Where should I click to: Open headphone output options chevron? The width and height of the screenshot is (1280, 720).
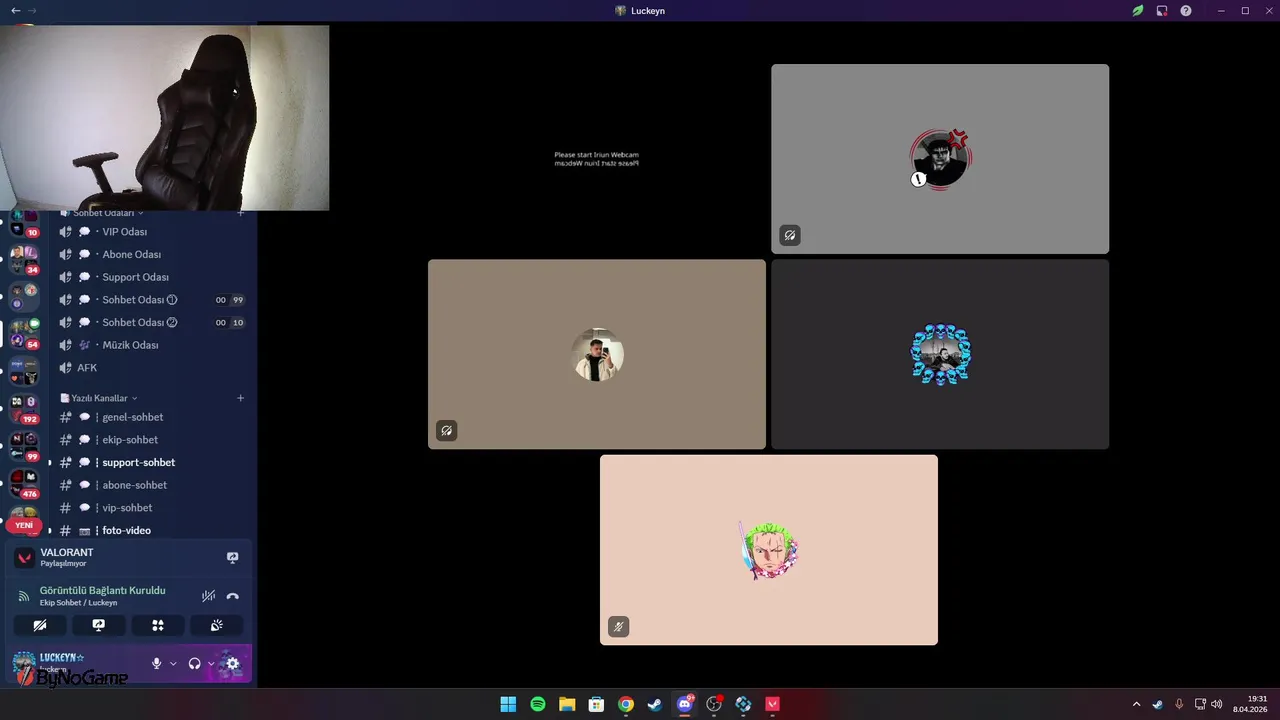[x=211, y=663]
